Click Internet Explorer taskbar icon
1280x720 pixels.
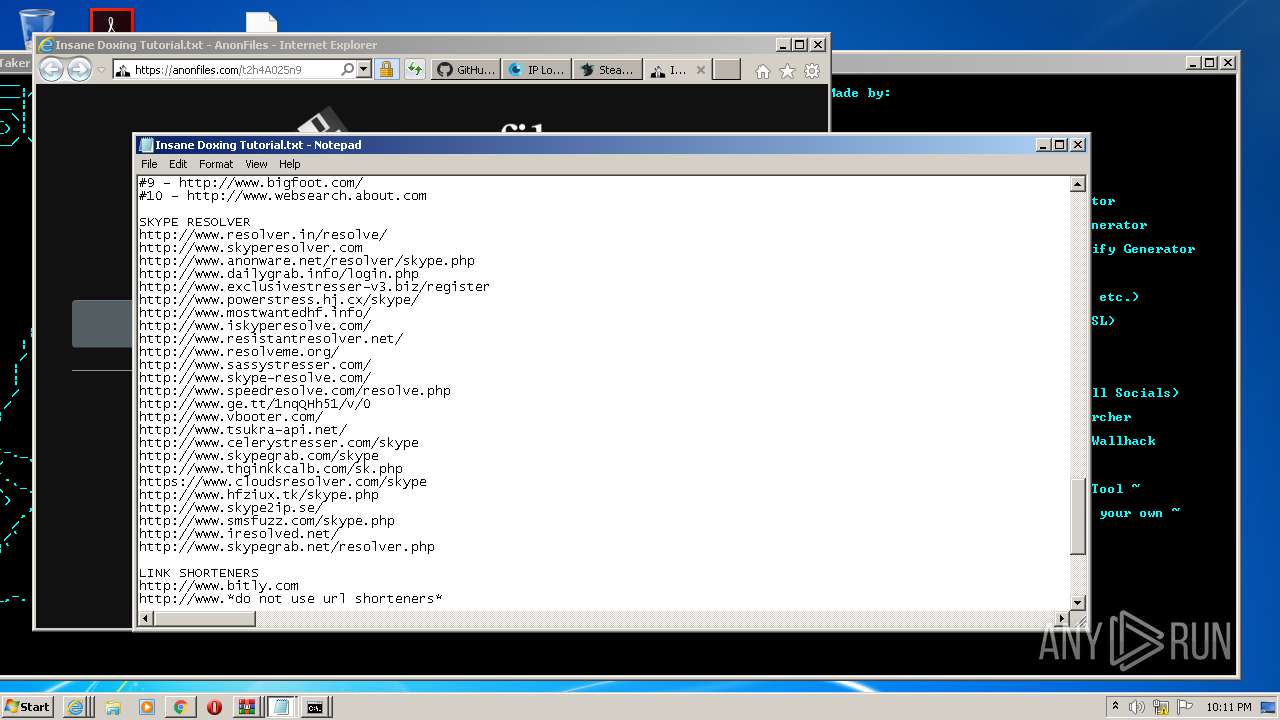click(x=75, y=707)
